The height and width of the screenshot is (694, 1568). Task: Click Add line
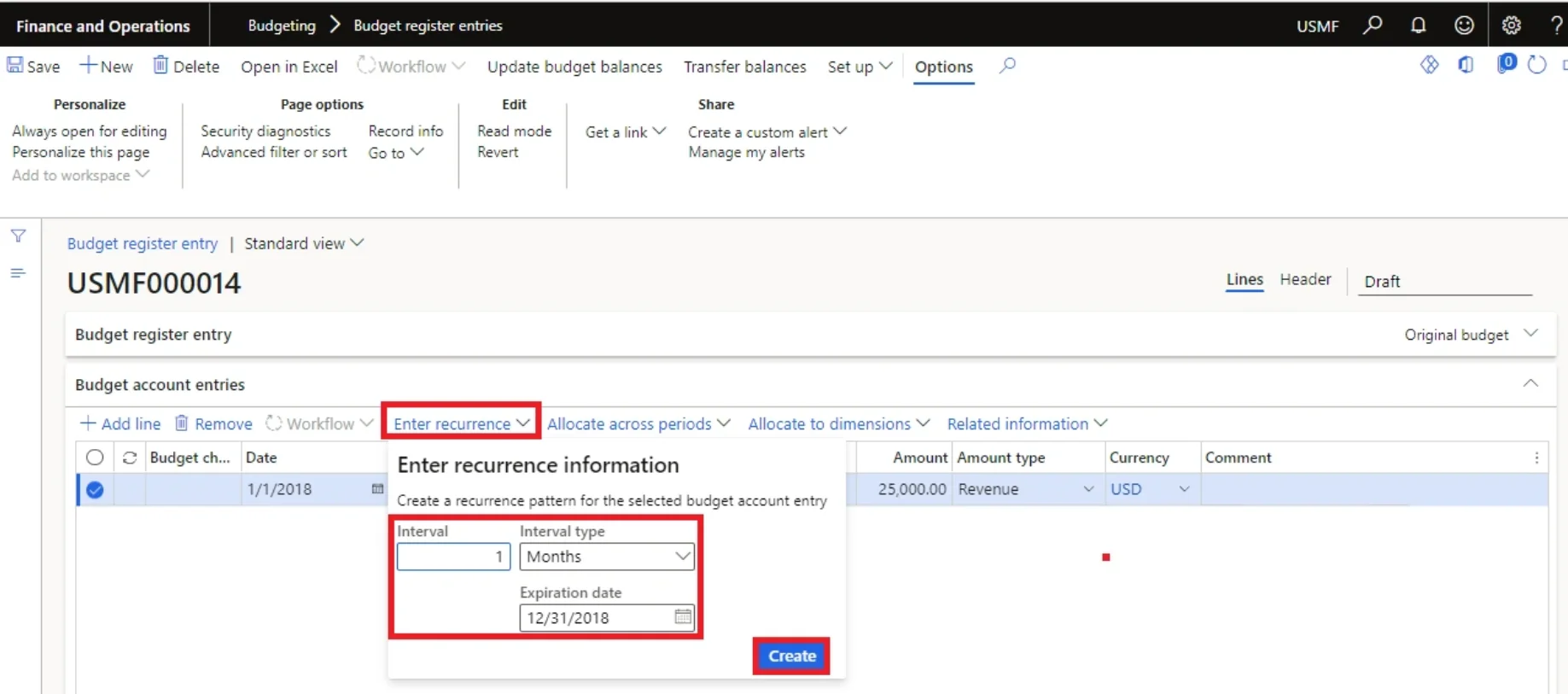120,423
